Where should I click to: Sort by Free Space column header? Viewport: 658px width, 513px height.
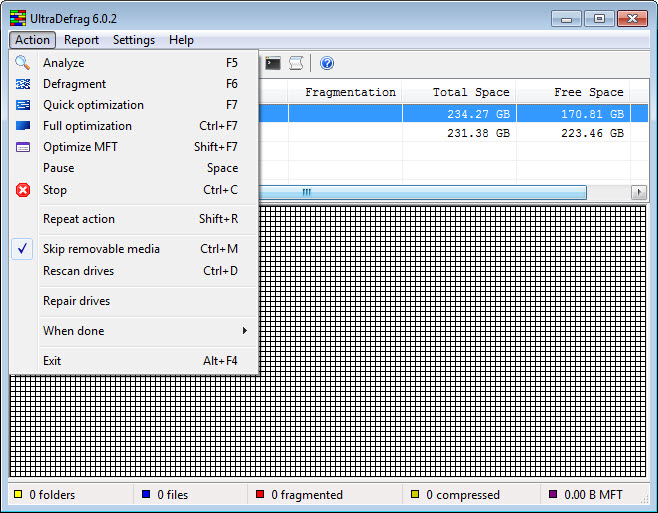573,92
